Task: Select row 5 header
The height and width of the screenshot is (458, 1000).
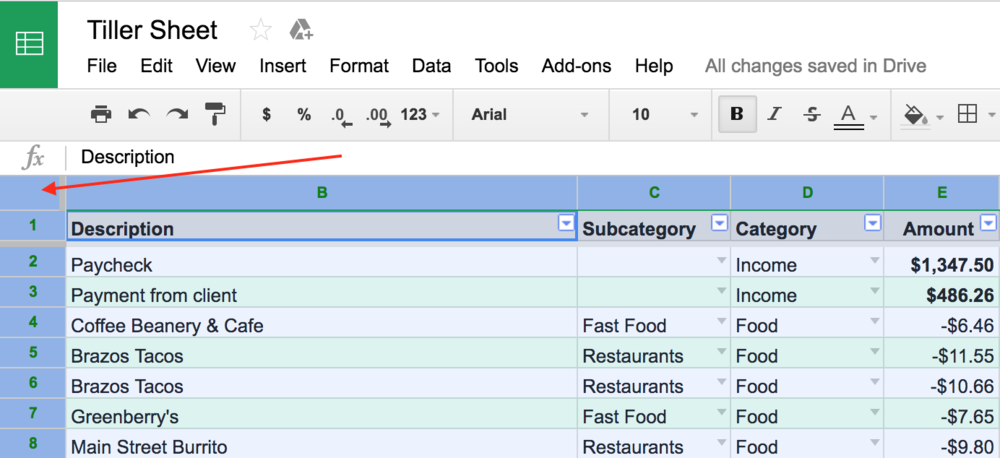Action: pyautogui.click(x=33, y=352)
